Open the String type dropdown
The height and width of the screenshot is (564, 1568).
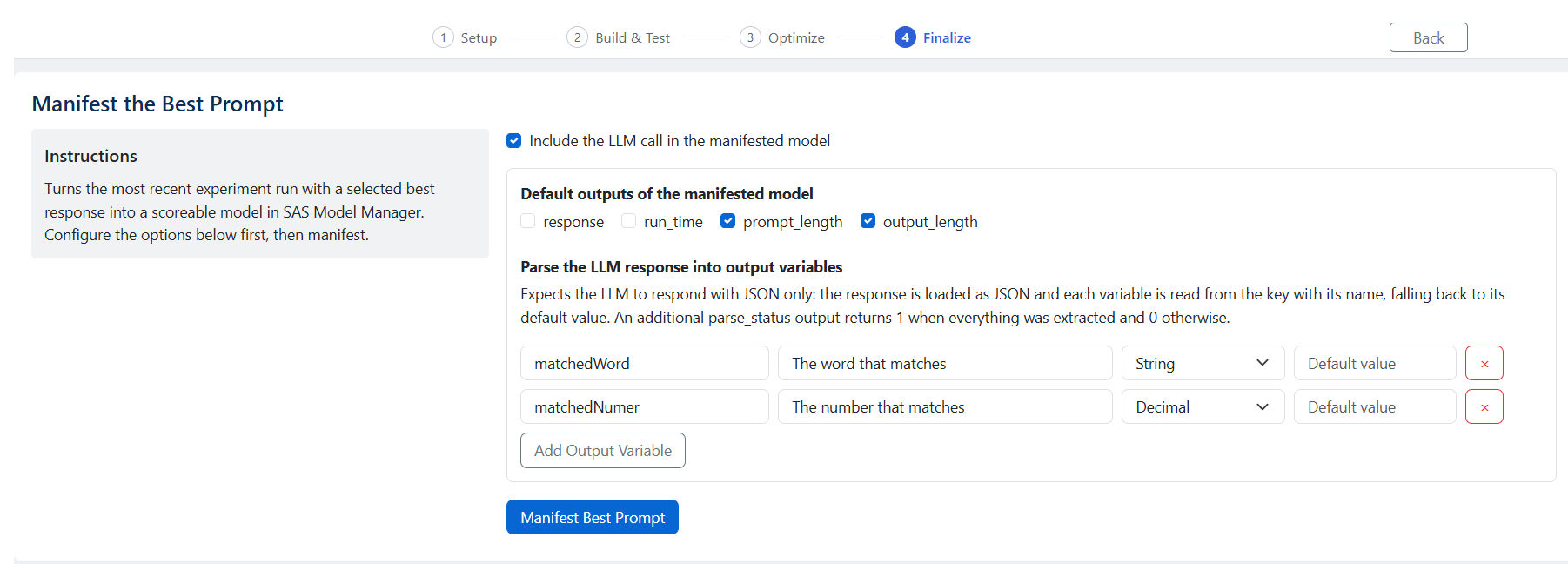coord(1203,363)
